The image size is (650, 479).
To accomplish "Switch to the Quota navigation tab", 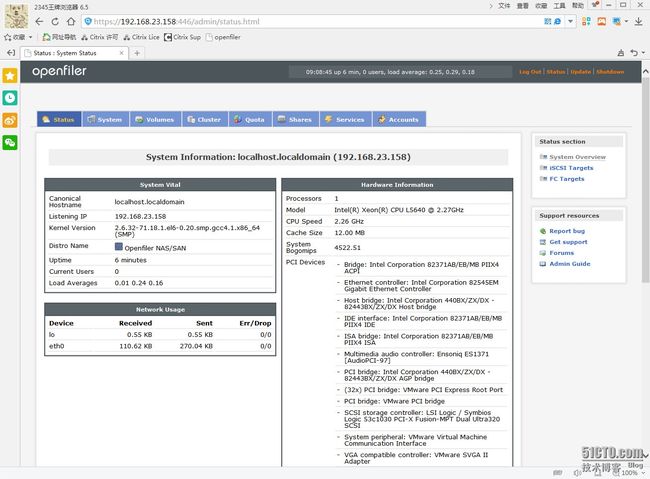I will (x=250, y=119).
